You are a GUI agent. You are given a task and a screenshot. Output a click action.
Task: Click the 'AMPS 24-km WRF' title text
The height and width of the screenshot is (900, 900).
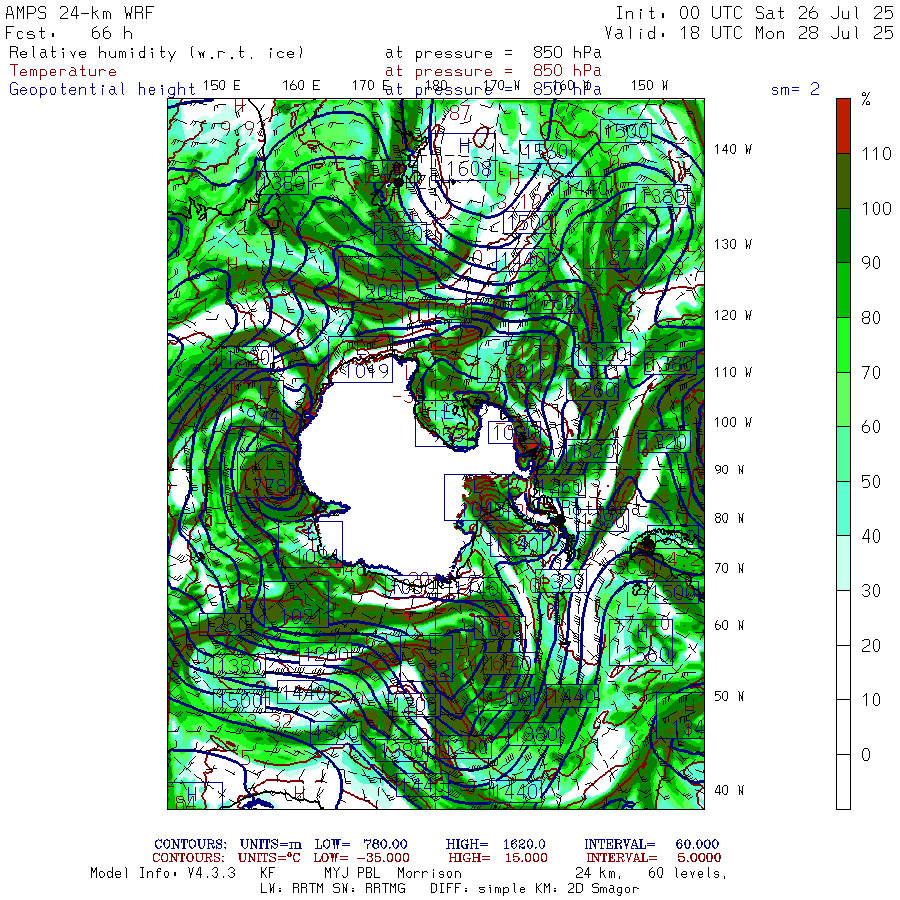click(x=79, y=13)
